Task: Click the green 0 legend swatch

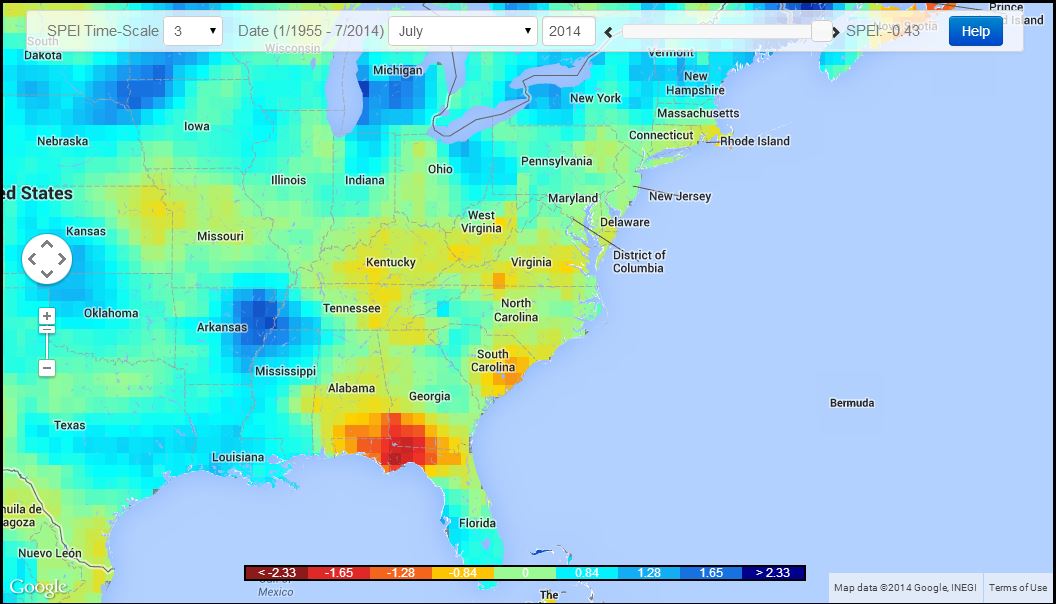Action: pyautogui.click(x=524, y=573)
